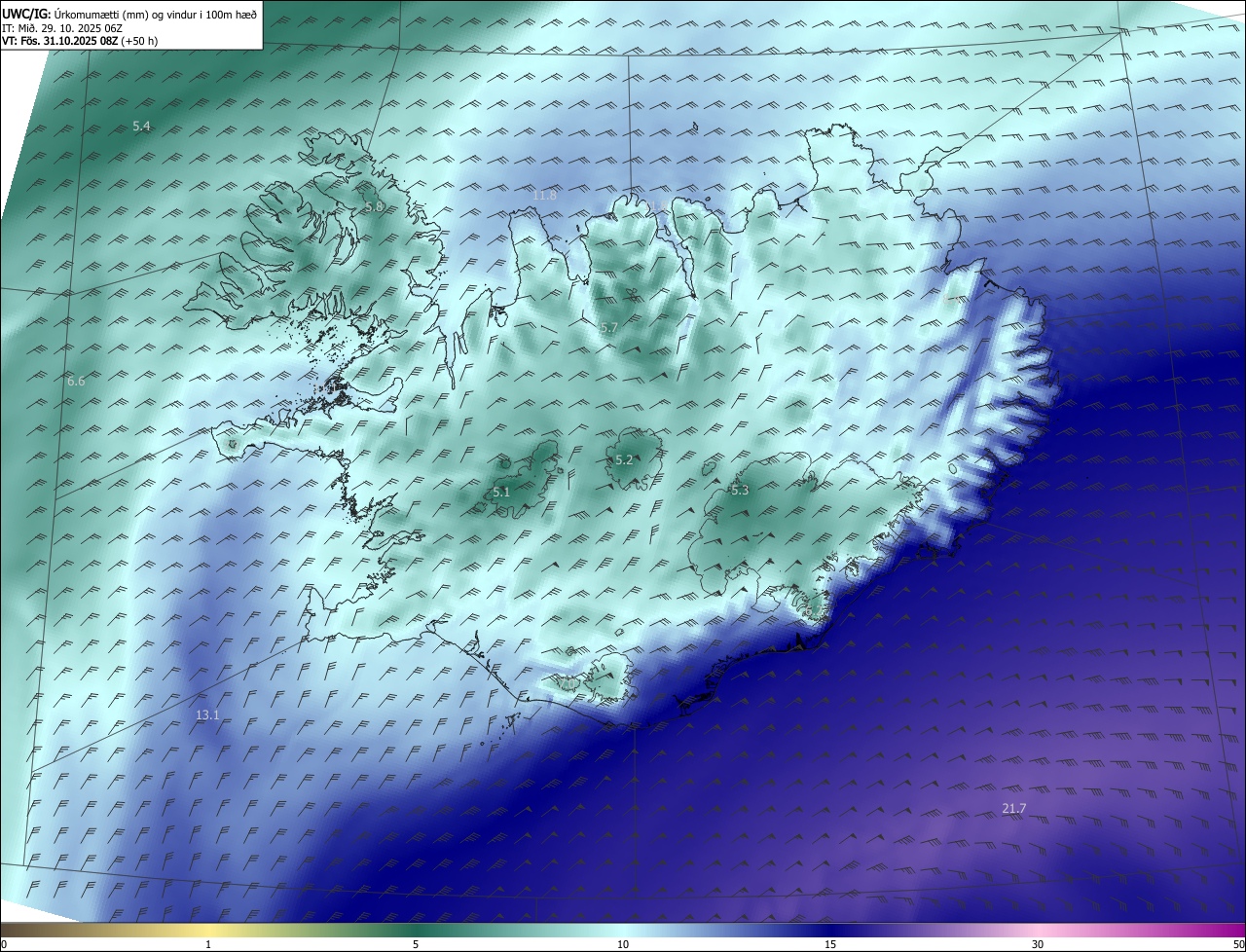The height and width of the screenshot is (952, 1246).
Task: Click the 15 tick on color scale
Action: click(x=830, y=944)
